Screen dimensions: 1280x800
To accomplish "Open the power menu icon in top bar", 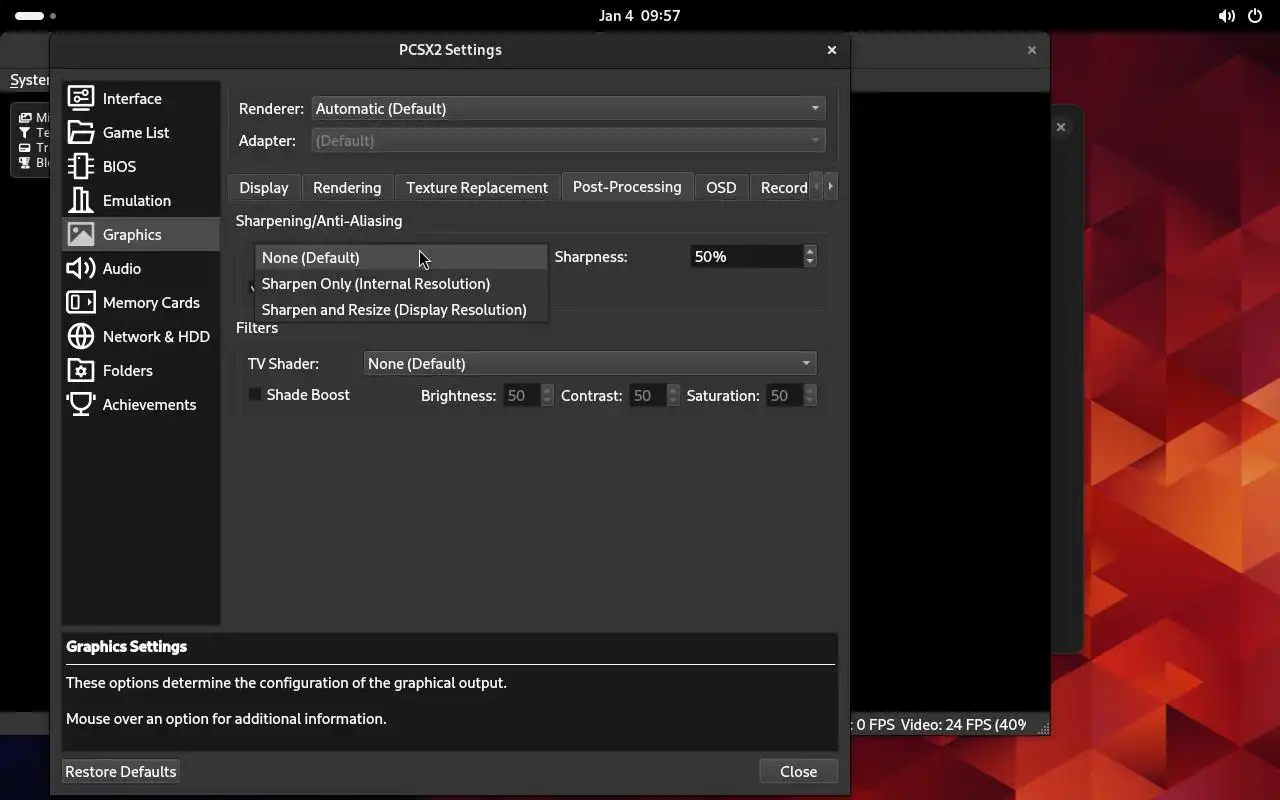I will 1255,16.
